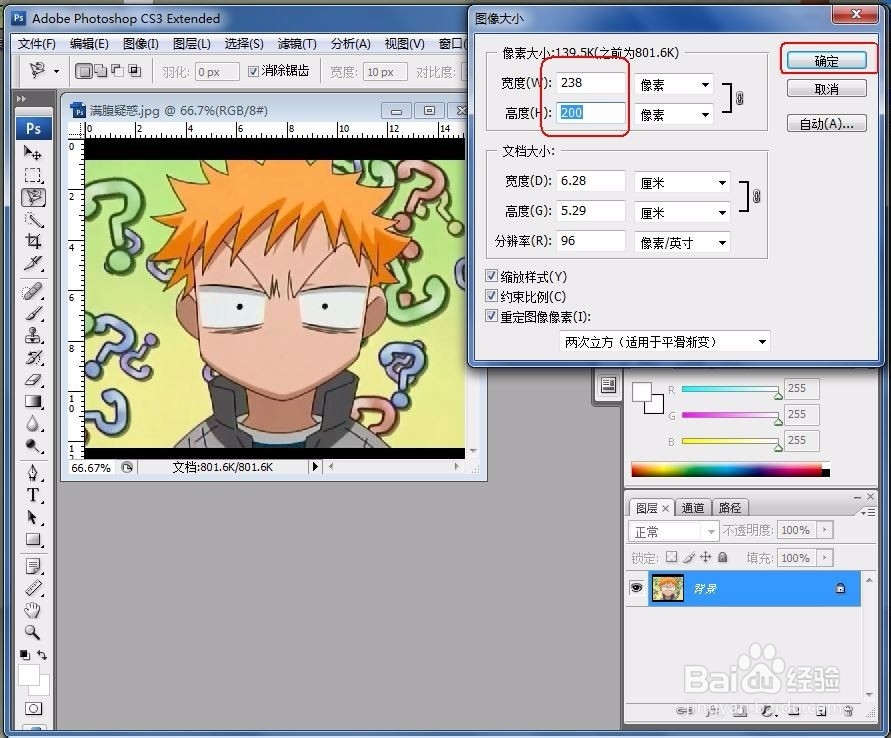Image resolution: width=891 pixels, height=738 pixels.
Task: Click the Add to Selection icon
Action: tap(100, 71)
